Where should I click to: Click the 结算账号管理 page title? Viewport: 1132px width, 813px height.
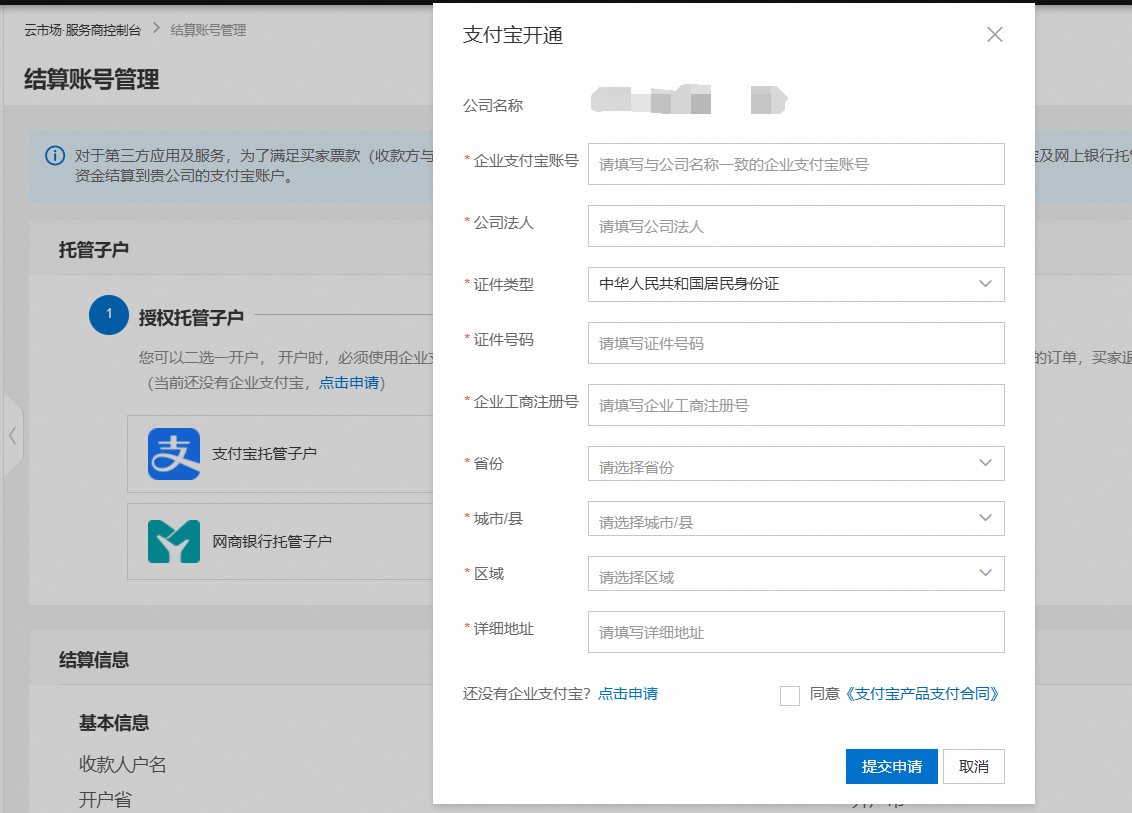point(92,79)
